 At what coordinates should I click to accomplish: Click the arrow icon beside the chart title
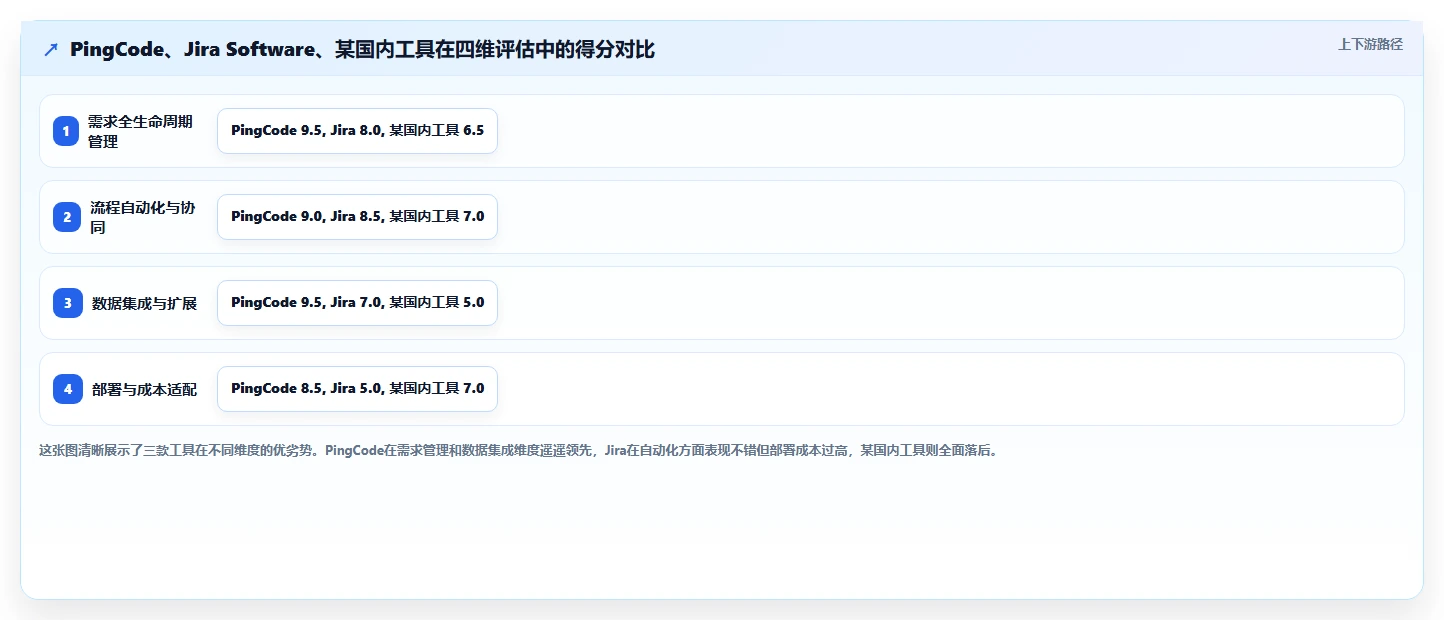click(x=51, y=50)
